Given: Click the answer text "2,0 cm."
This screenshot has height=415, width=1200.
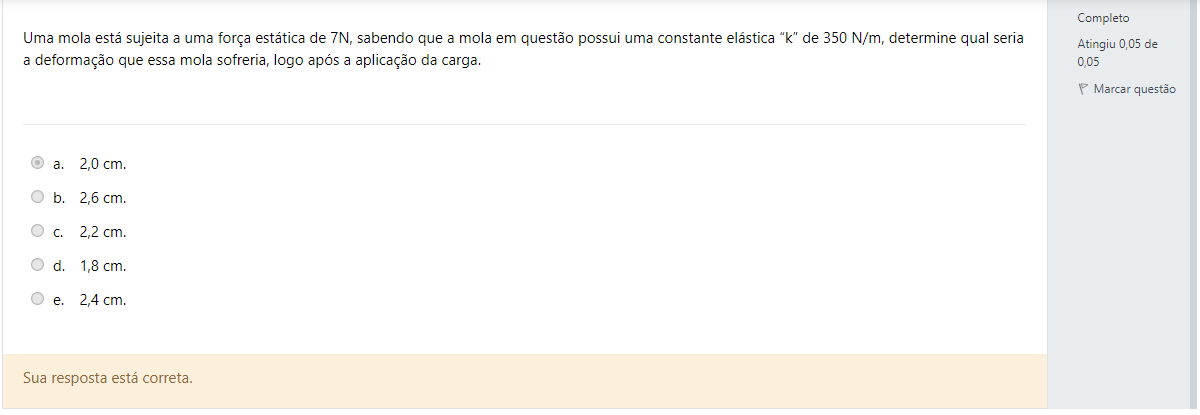Looking at the screenshot, I should click(x=102, y=163).
